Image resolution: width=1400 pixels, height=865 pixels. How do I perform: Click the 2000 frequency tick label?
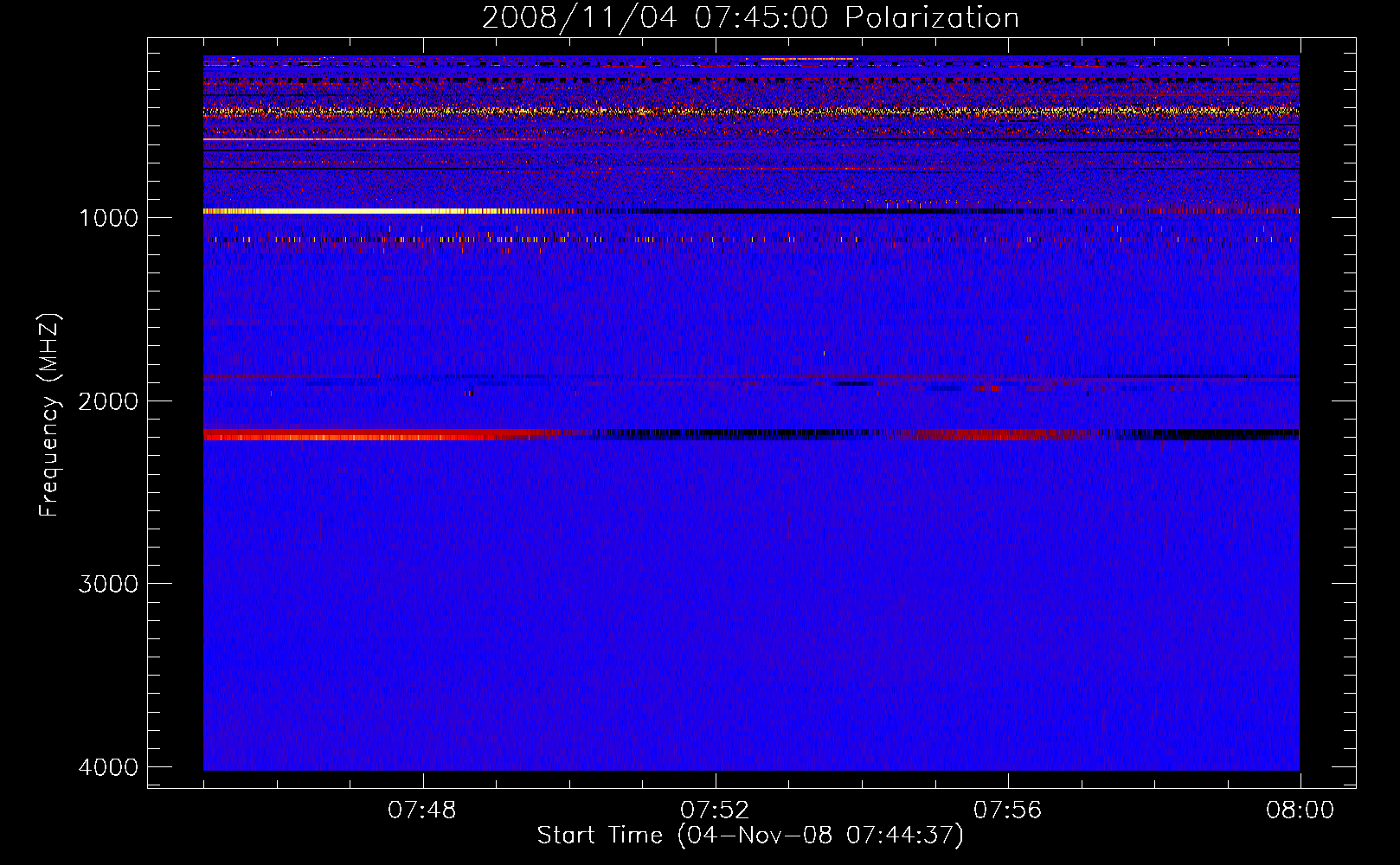(x=108, y=401)
